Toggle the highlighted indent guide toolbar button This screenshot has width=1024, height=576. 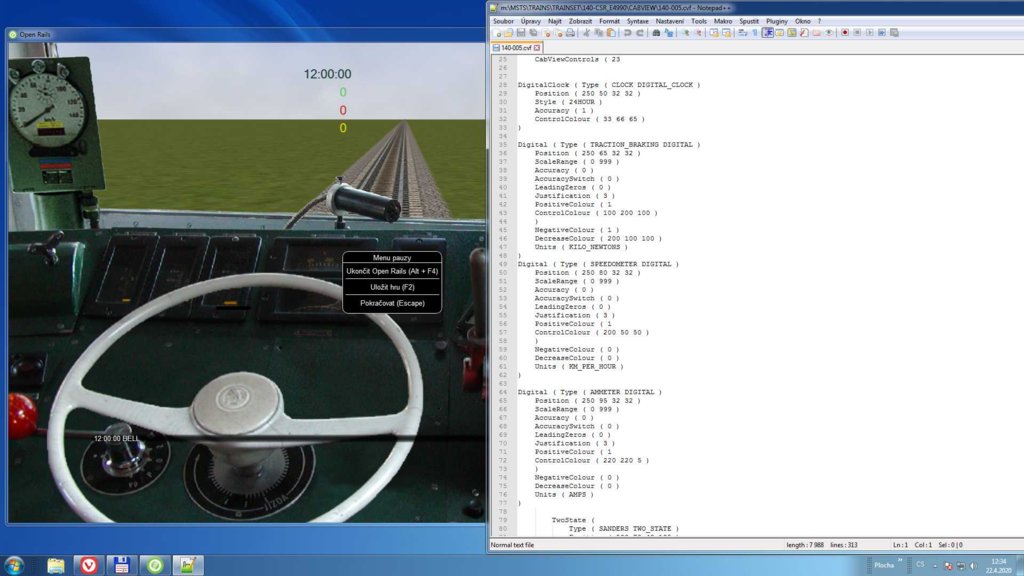(767, 33)
